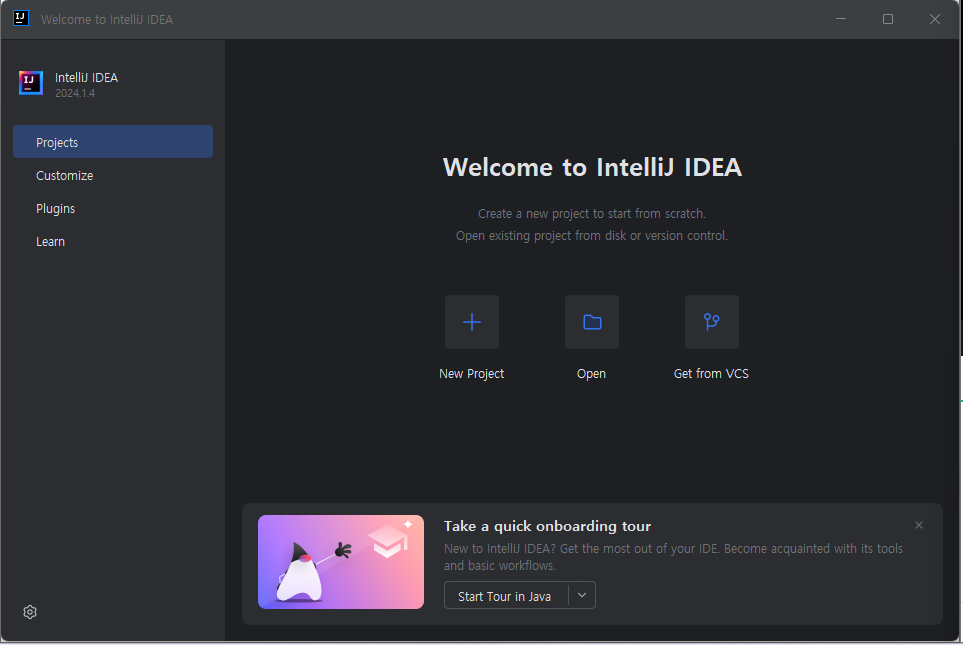Image resolution: width=963 pixels, height=645 pixels.
Task: Click the IntelliJ IDEA logo in sidebar
Action: pyautogui.click(x=31, y=83)
